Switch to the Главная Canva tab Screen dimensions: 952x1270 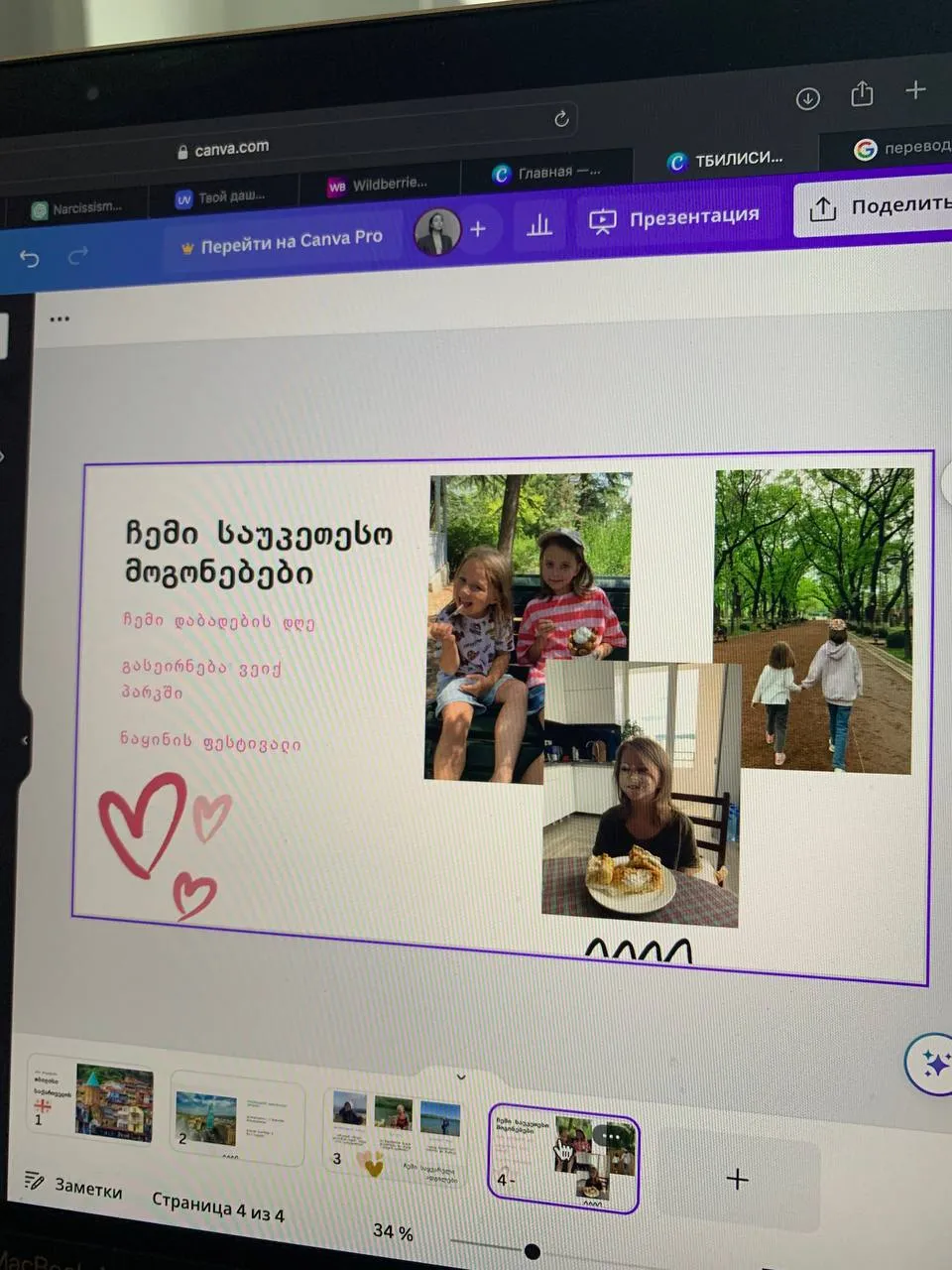click(546, 173)
